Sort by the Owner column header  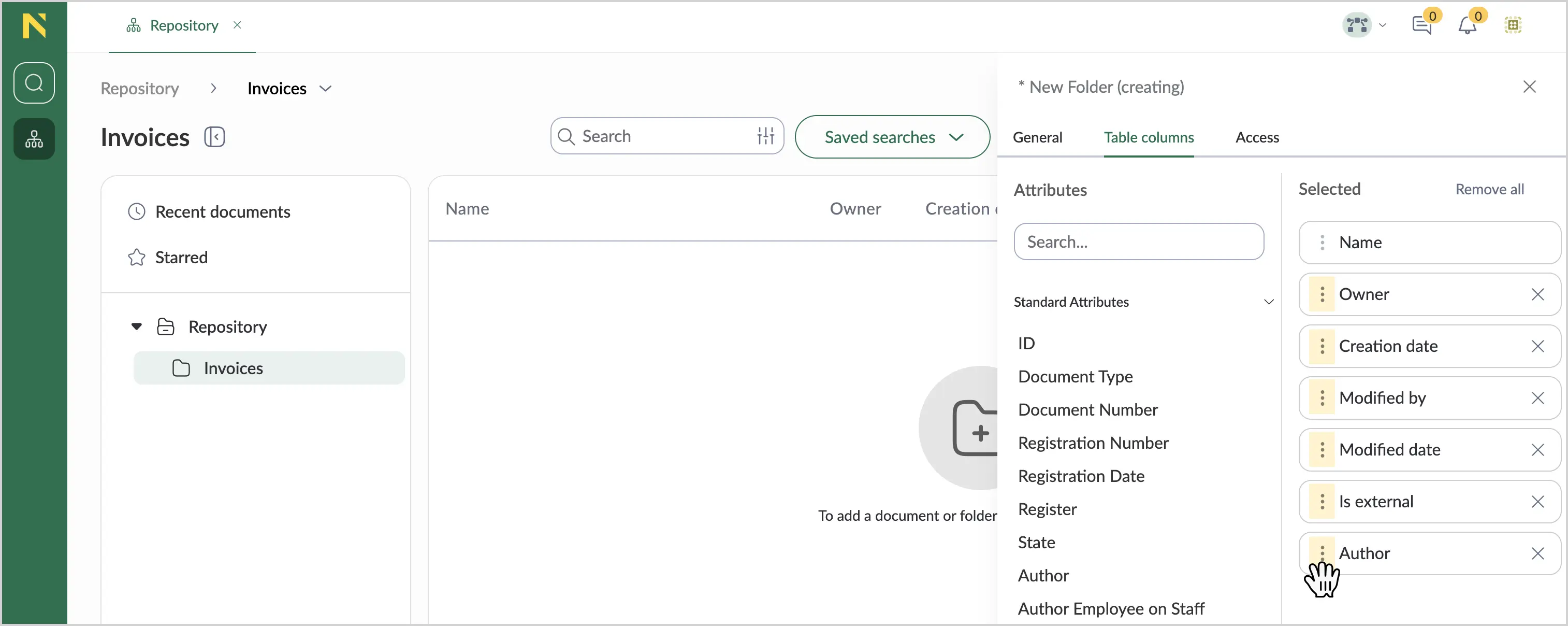tap(855, 209)
